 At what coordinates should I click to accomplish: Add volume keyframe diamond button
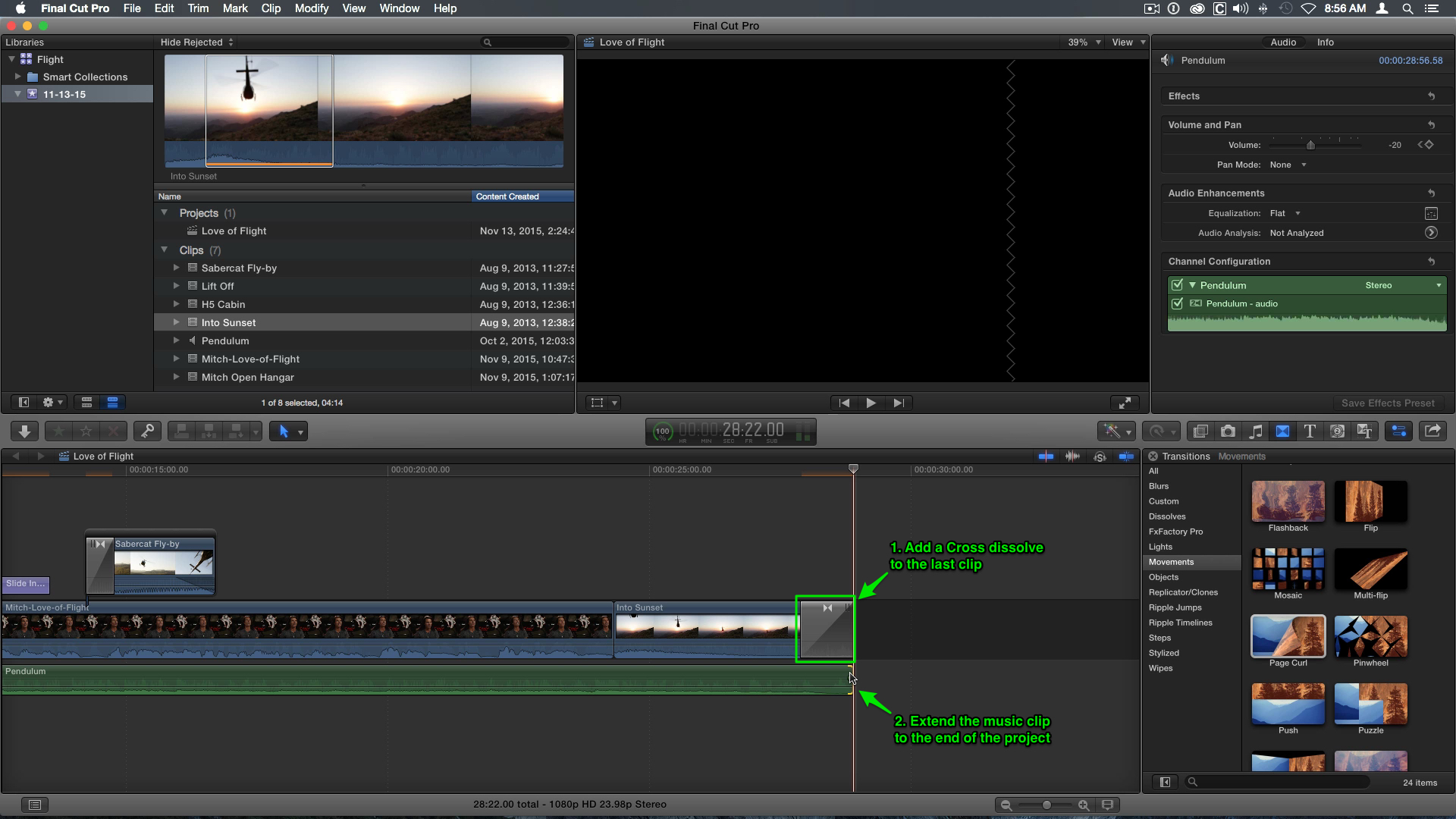(1429, 145)
